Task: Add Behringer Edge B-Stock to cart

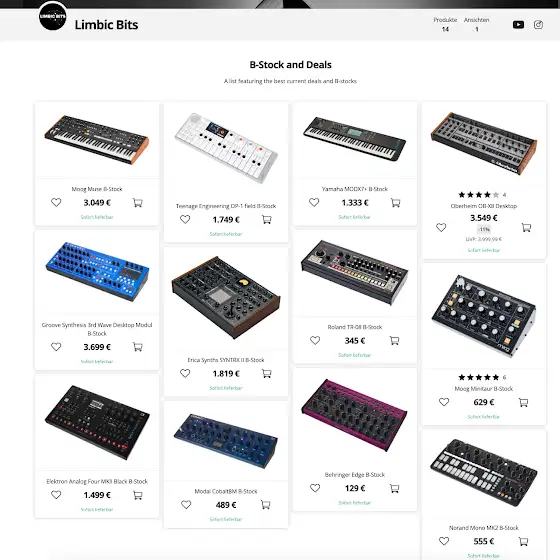Action: tap(394, 488)
